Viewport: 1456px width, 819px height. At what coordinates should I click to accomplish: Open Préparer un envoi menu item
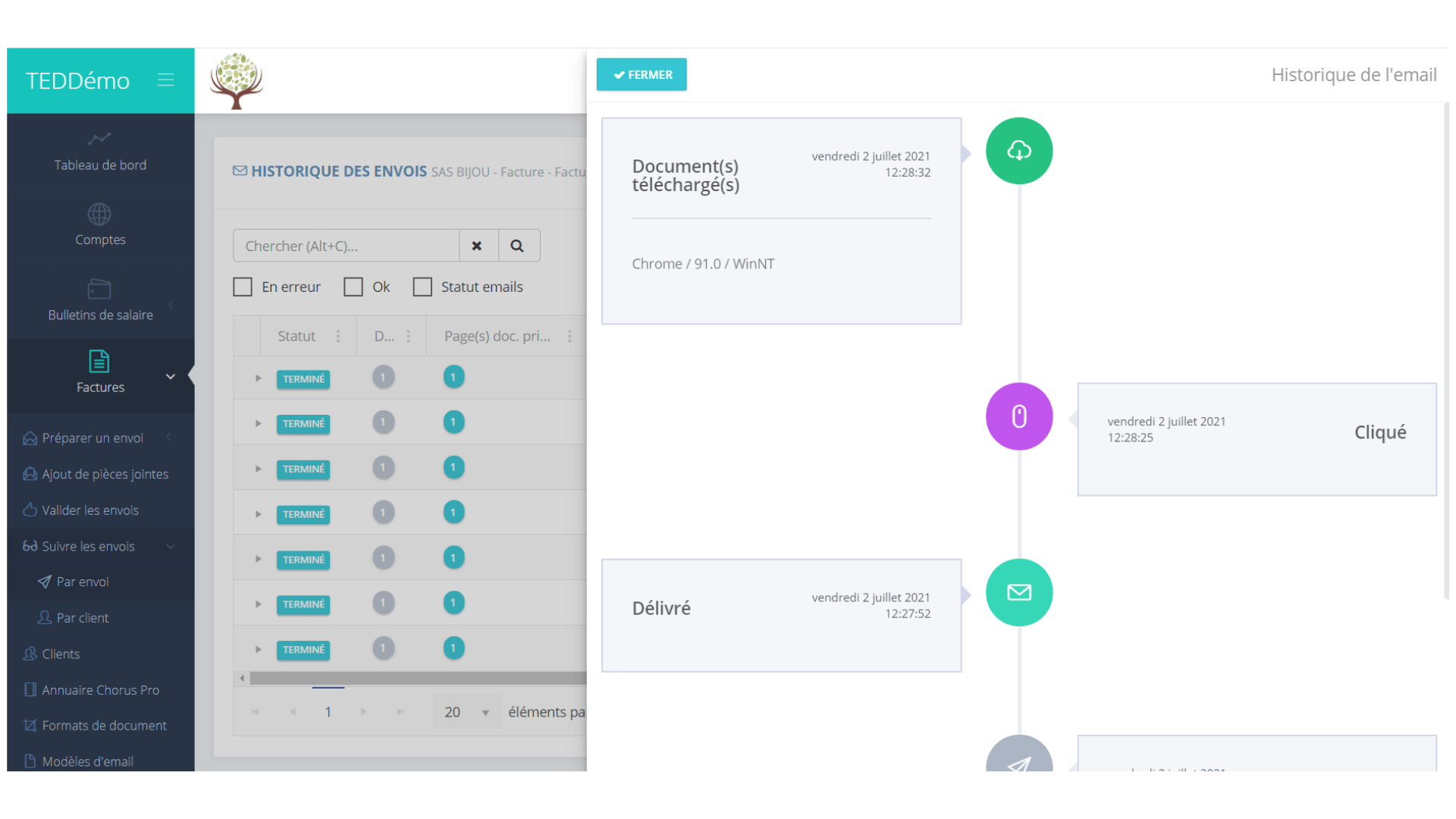(93, 438)
